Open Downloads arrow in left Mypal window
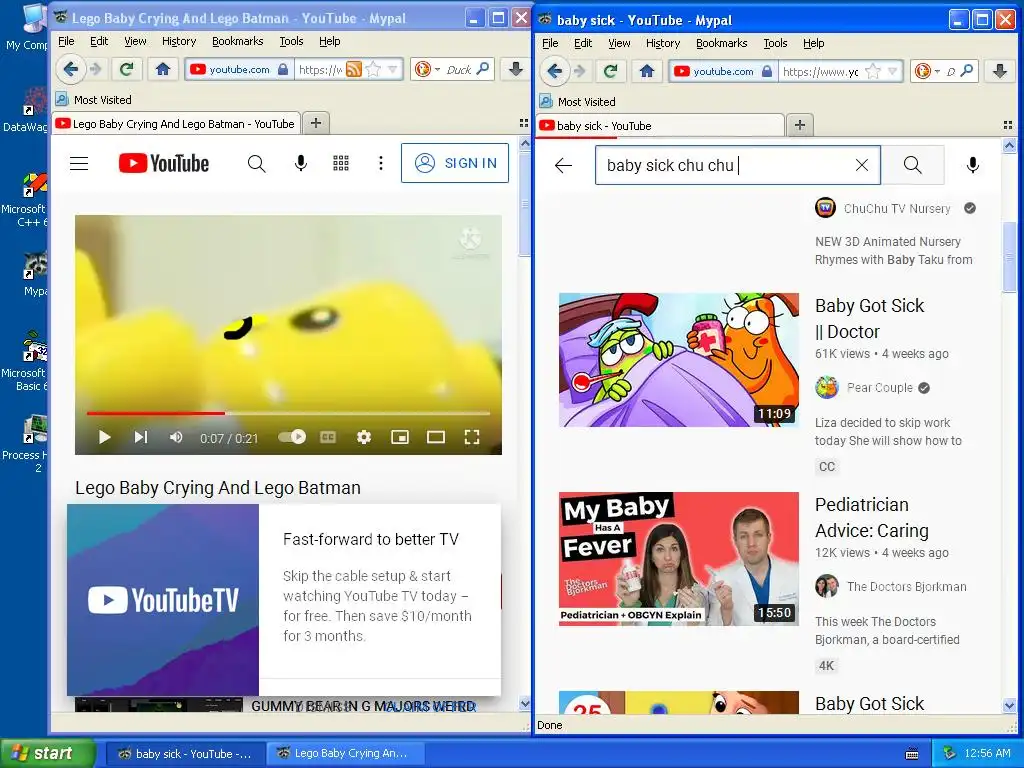This screenshot has width=1024, height=768. click(x=516, y=69)
